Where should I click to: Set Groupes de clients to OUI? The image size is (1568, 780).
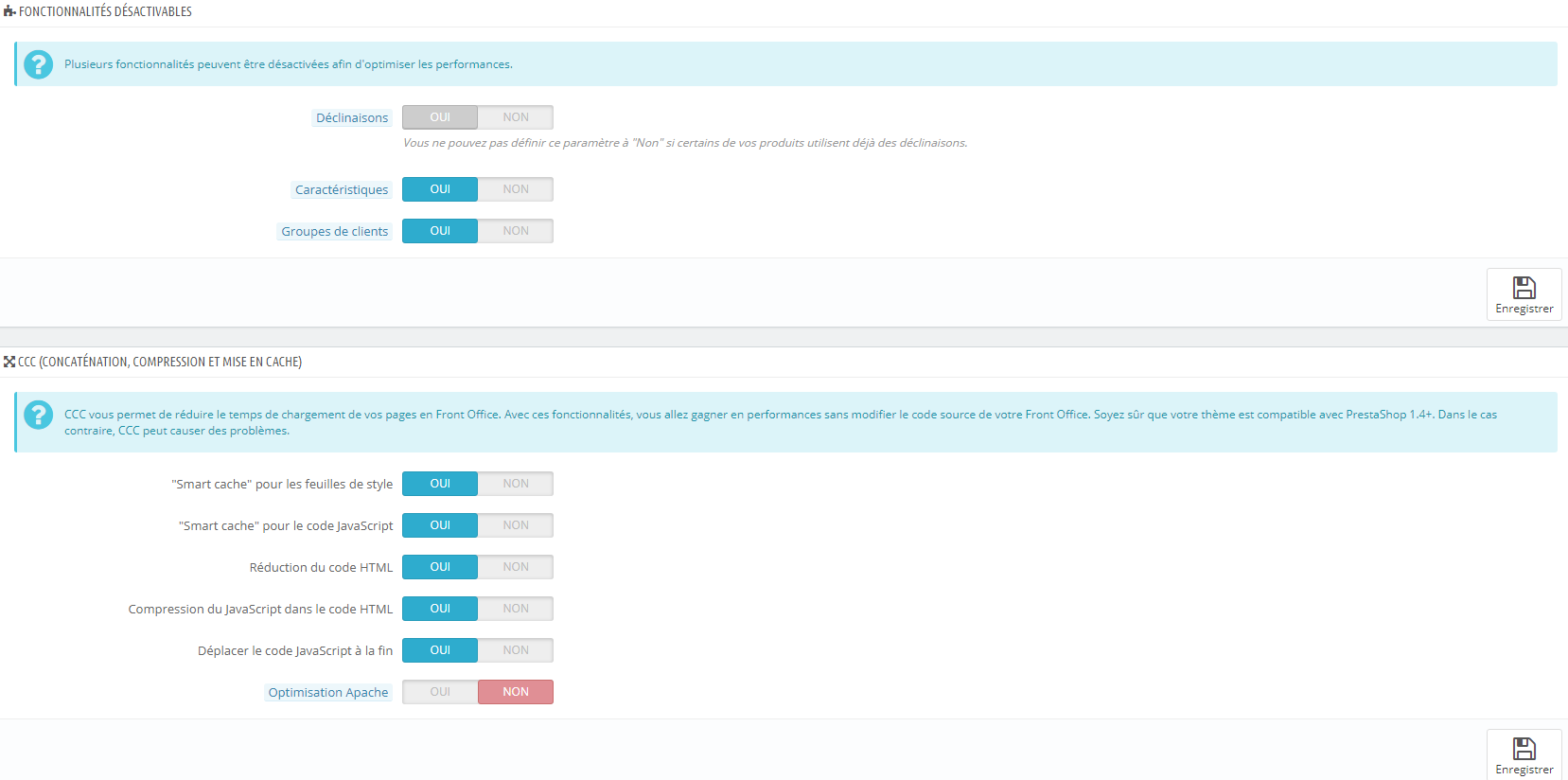point(440,231)
